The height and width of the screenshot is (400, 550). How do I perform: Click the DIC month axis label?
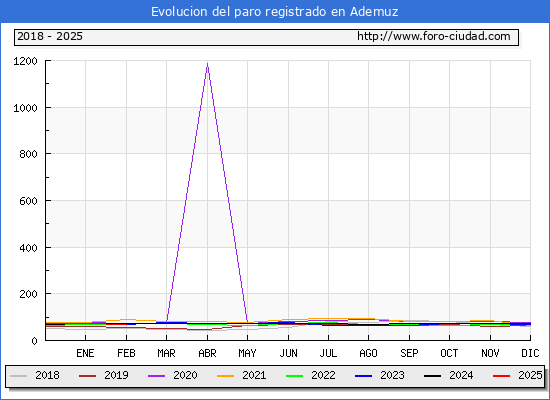(530, 353)
